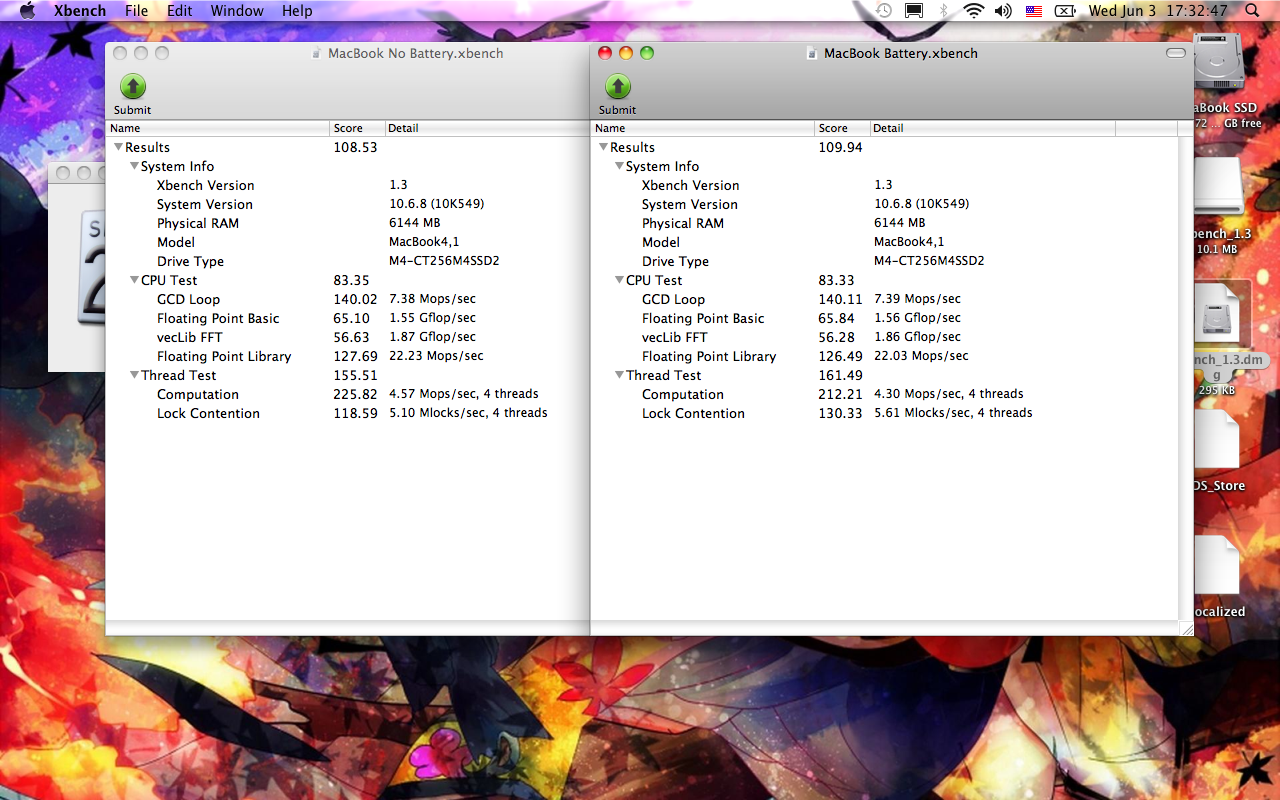Screen dimensions: 1280x800
Task: Toggle toolbar pill button in MacBook Battery window
Action: (x=1176, y=53)
